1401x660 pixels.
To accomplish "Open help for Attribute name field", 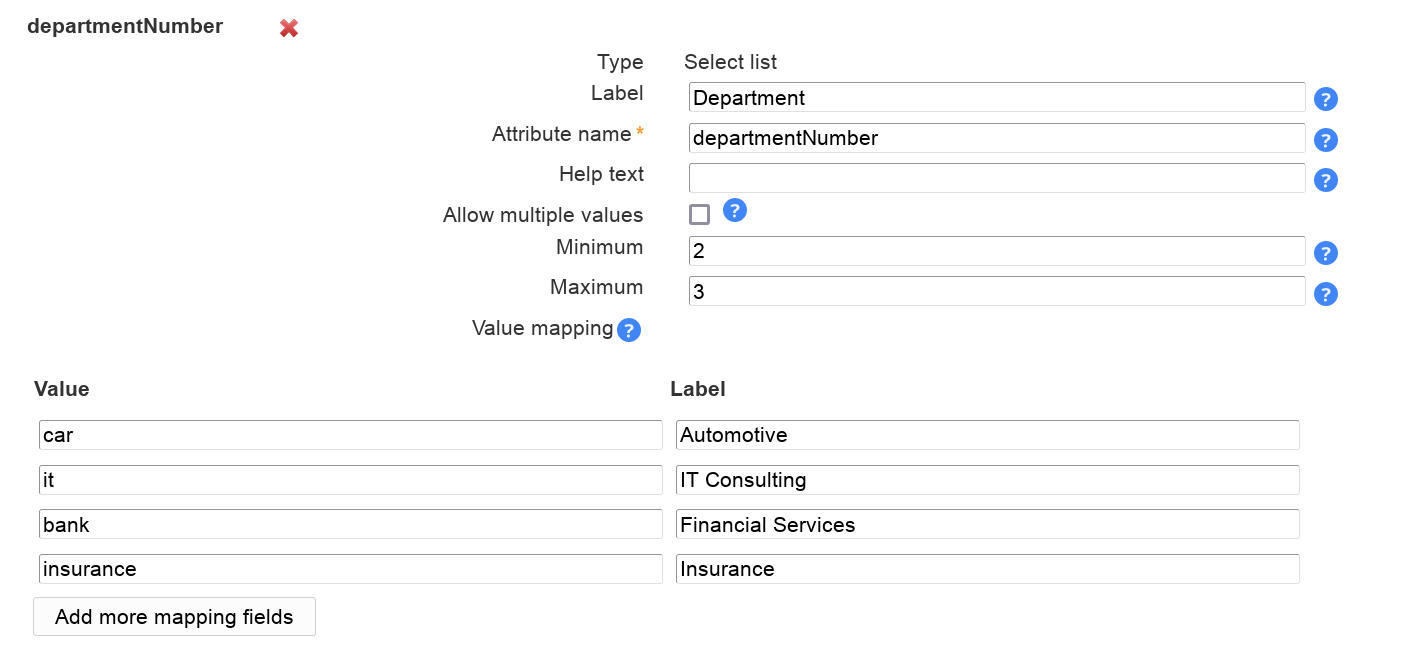I will (x=1325, y=140).
